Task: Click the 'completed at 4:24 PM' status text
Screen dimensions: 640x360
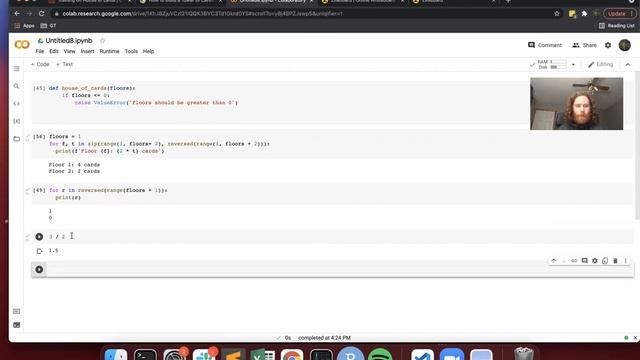Action: [x=324, y=338]
